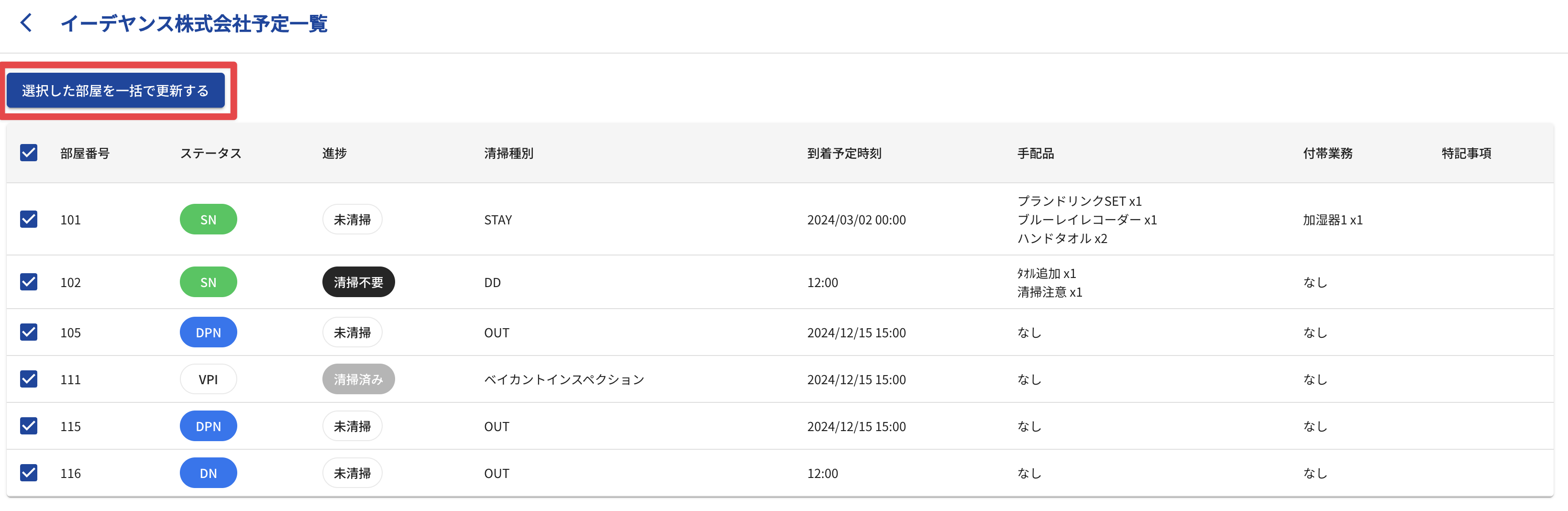Click the bulk update selected rooms button

click(x=116, y=91)
